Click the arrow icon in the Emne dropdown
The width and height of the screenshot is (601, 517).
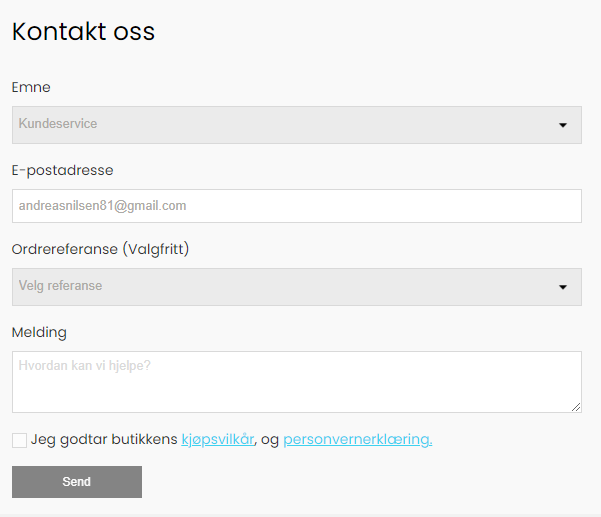[563, 125]
